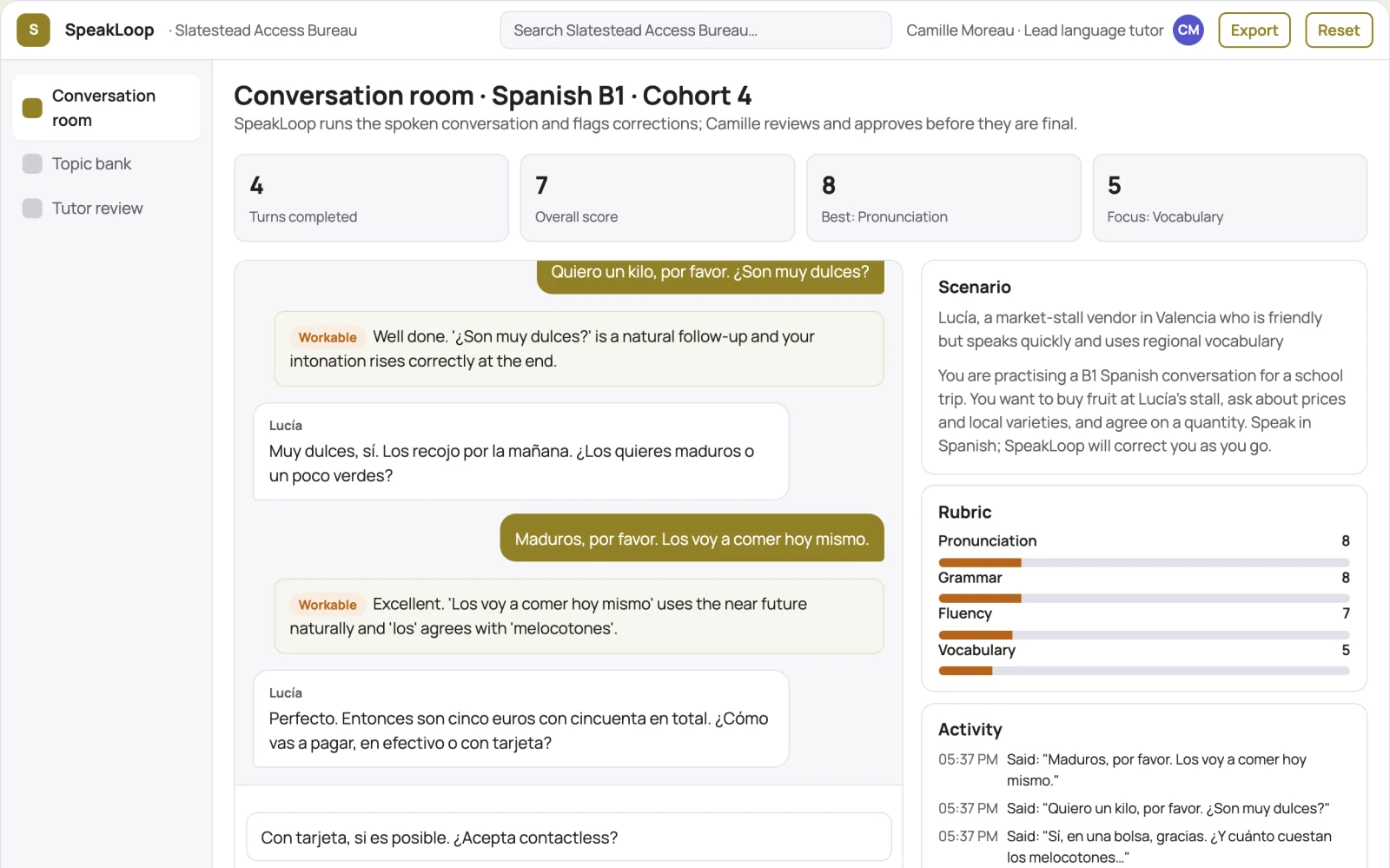Click the Rubric panel heading

click(x=964, y=513)
